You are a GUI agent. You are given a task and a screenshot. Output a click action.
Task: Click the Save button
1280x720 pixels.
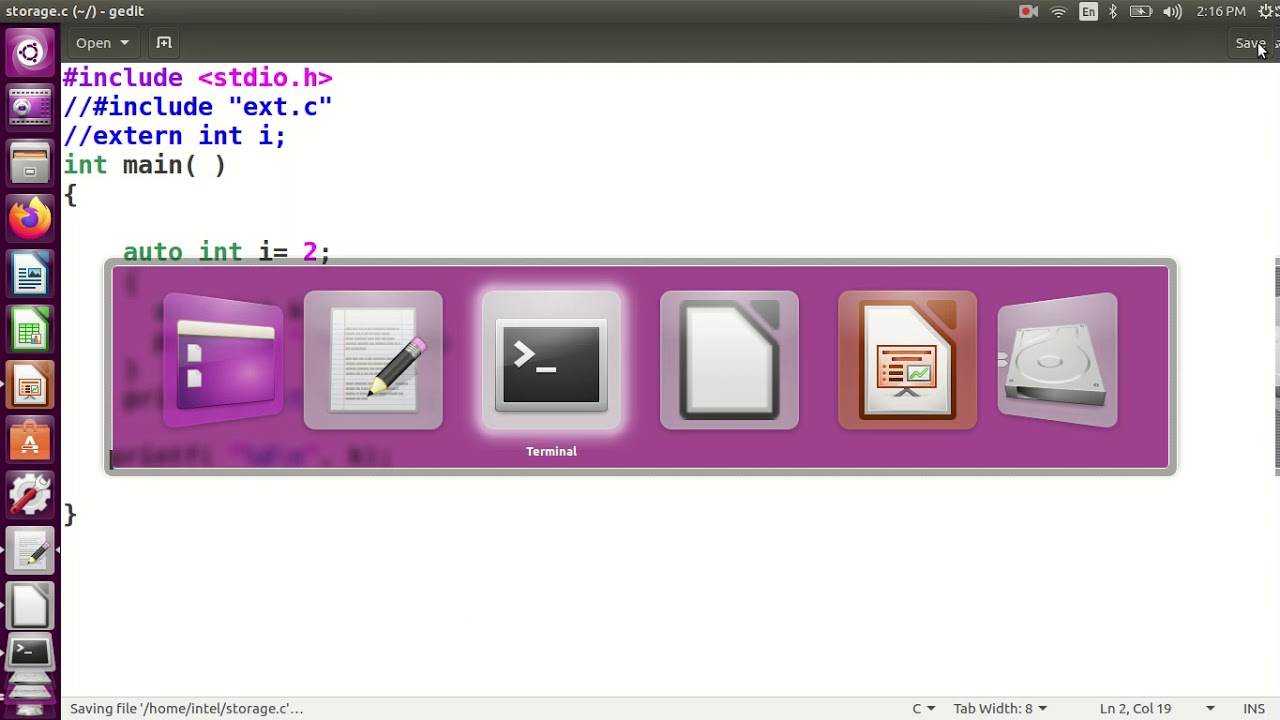1251,43
